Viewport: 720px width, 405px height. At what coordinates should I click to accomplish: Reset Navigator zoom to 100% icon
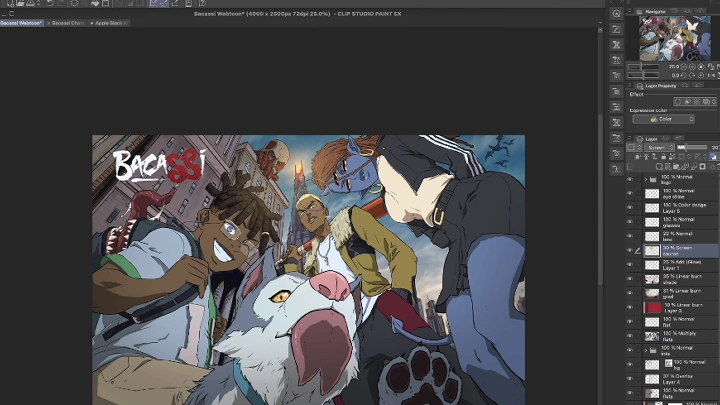coord(701,67)
